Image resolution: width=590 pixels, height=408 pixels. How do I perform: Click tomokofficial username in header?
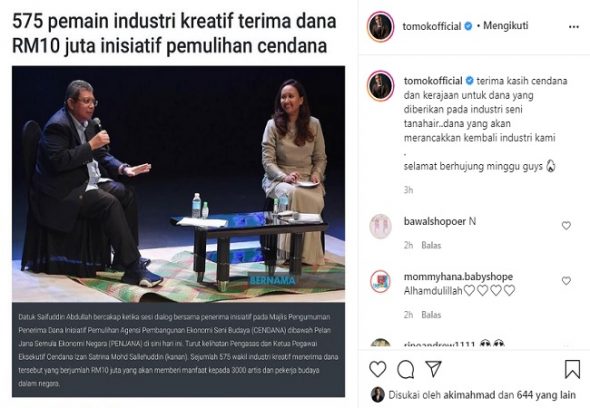click(432, 26)
